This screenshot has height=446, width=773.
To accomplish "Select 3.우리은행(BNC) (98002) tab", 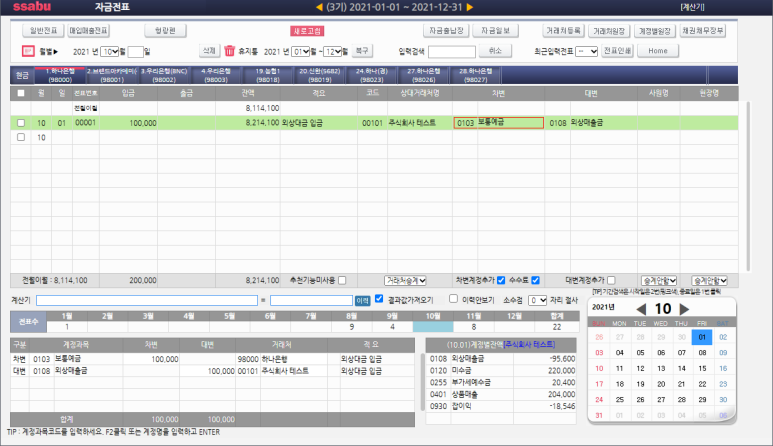I will point(164,75).
